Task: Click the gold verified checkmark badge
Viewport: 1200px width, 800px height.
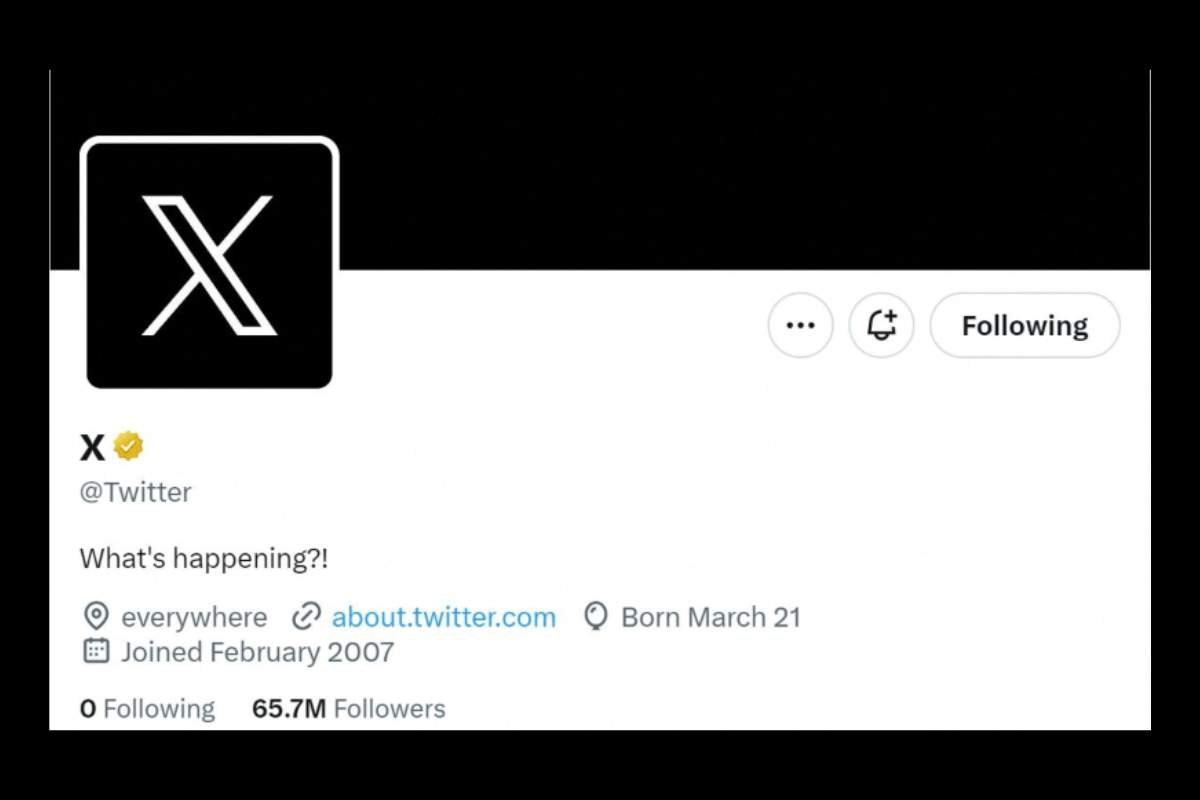Action: pyautogui.click(x=128, y=446)
